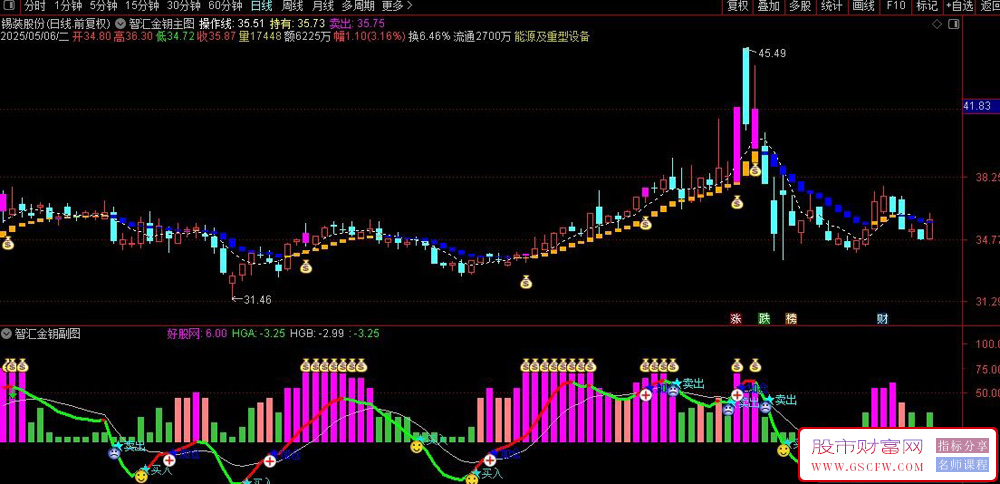Click the 持有: 35.73 value
Viewport: 1000px width, 484px height.
(298, 24)
